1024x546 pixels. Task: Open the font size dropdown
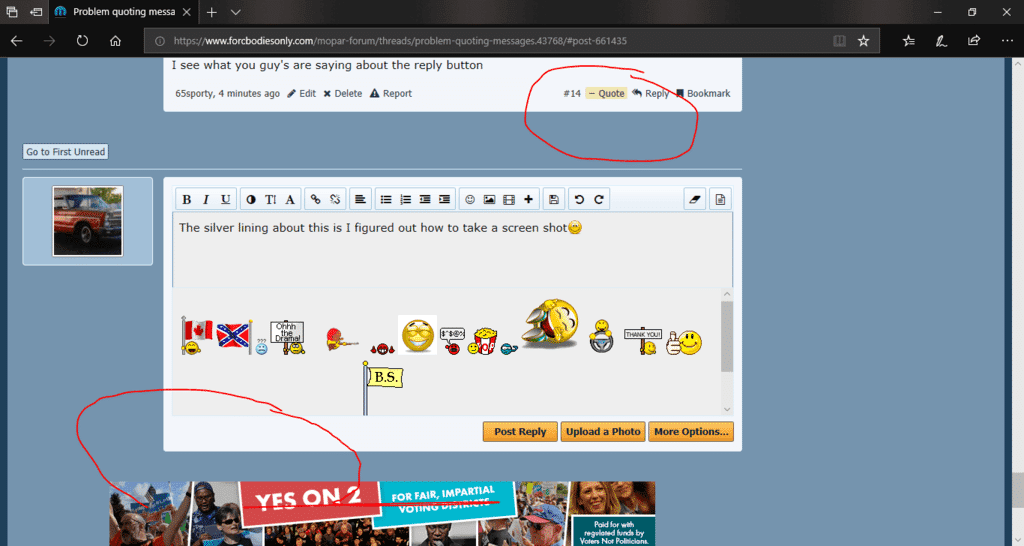point(270,200)
